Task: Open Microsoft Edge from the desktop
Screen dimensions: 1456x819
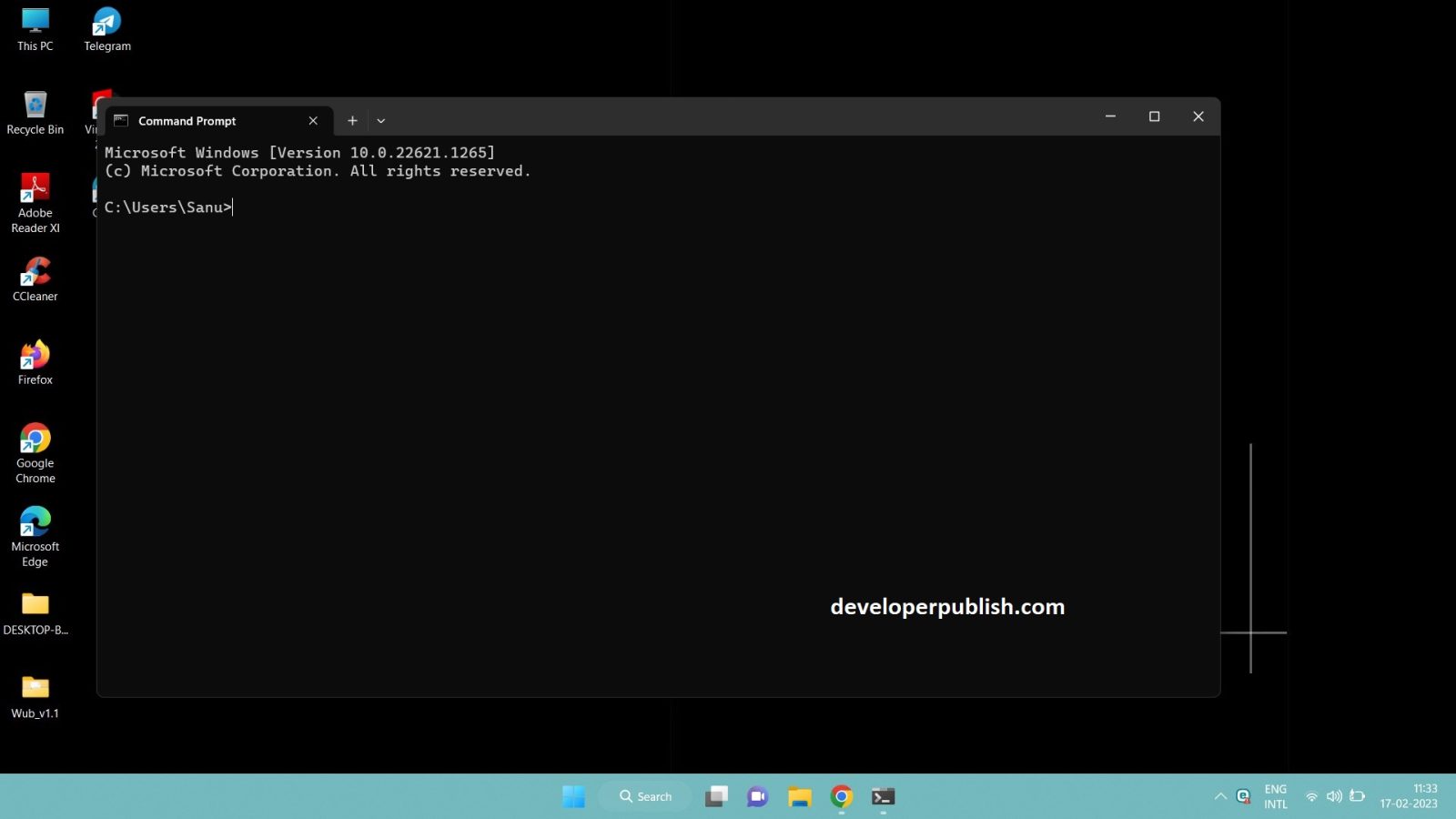Action: tap(35, 522)
